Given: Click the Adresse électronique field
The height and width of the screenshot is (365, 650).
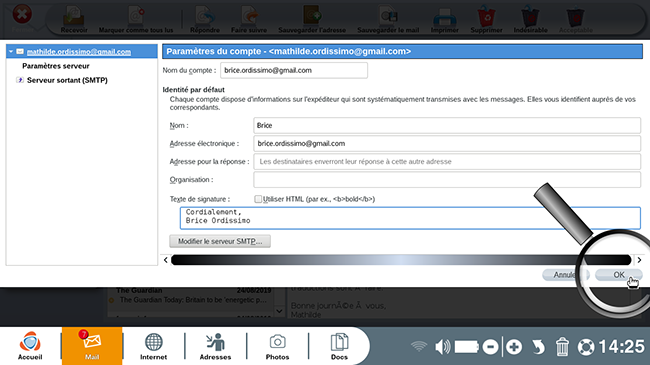Looking at the screenshot, I should tap(447, 144).
